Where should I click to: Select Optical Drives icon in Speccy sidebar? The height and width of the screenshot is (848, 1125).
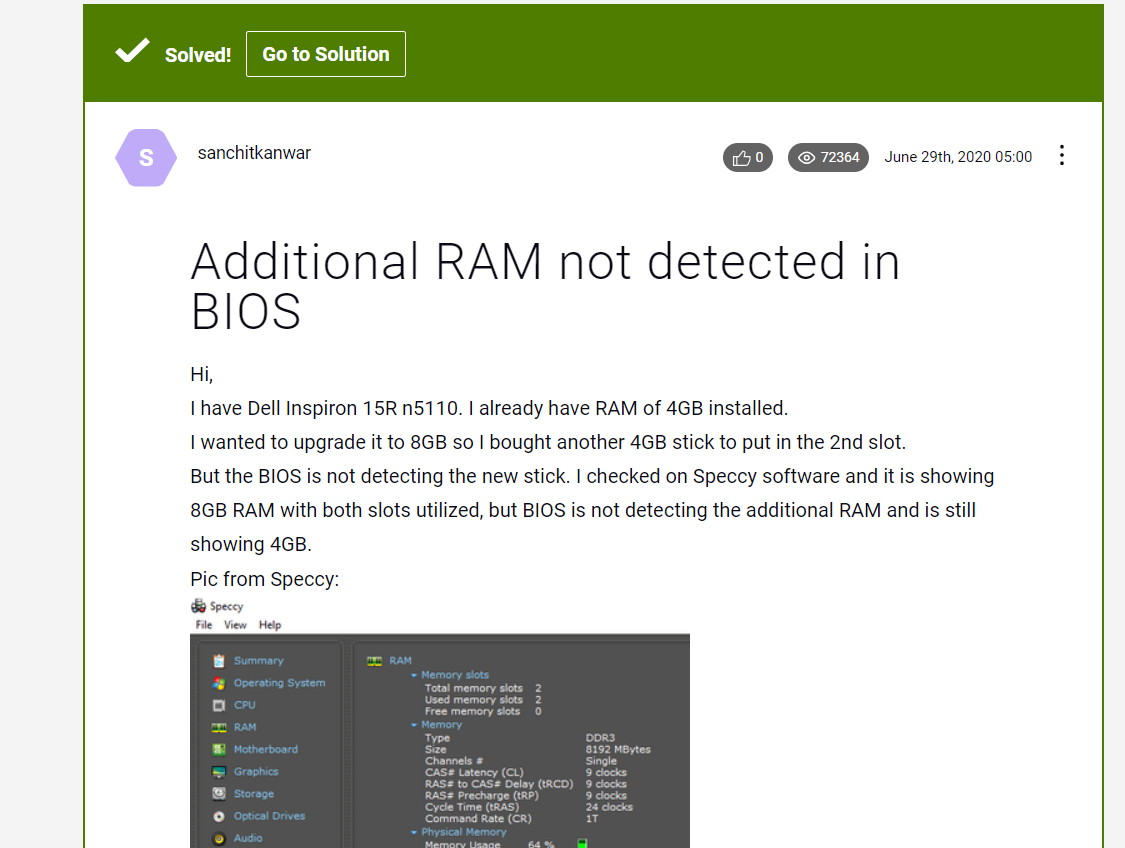pos(219,816)
